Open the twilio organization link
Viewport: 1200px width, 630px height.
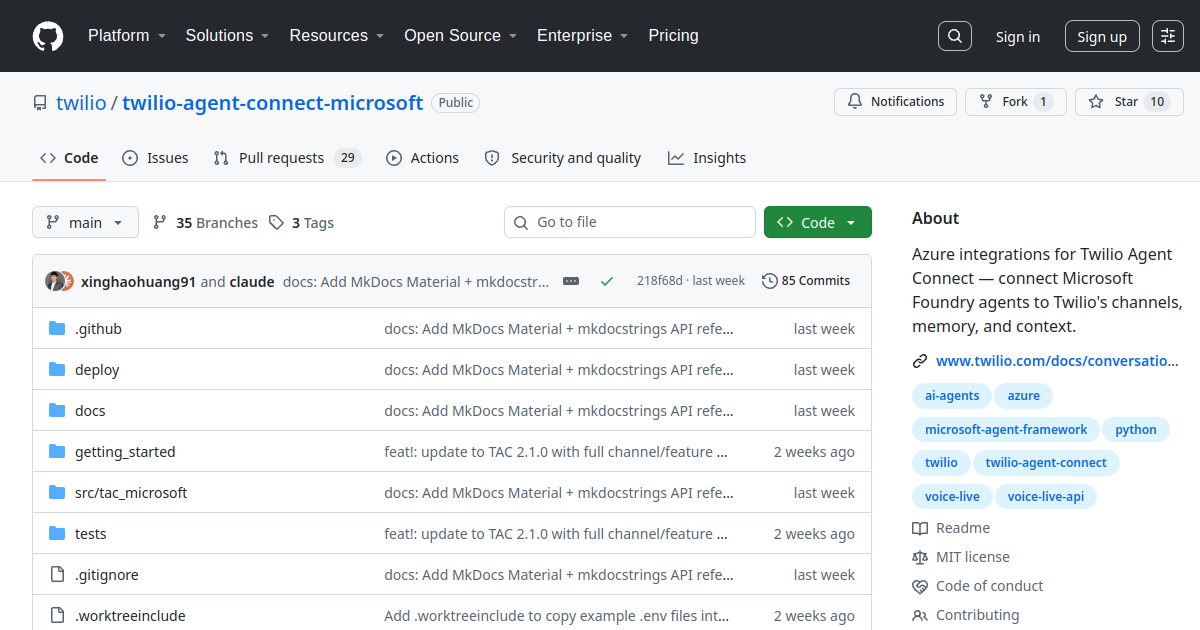coord(81,103)
